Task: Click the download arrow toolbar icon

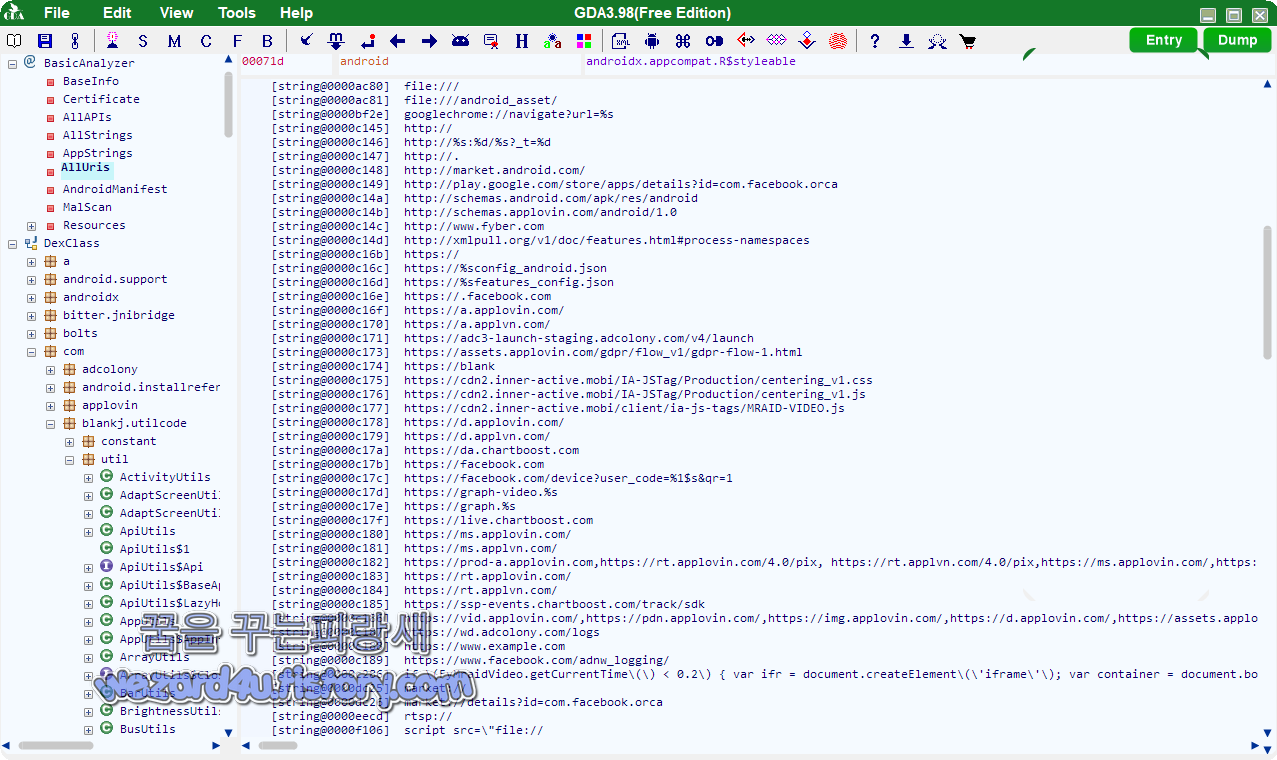Action: pos(906,41)
